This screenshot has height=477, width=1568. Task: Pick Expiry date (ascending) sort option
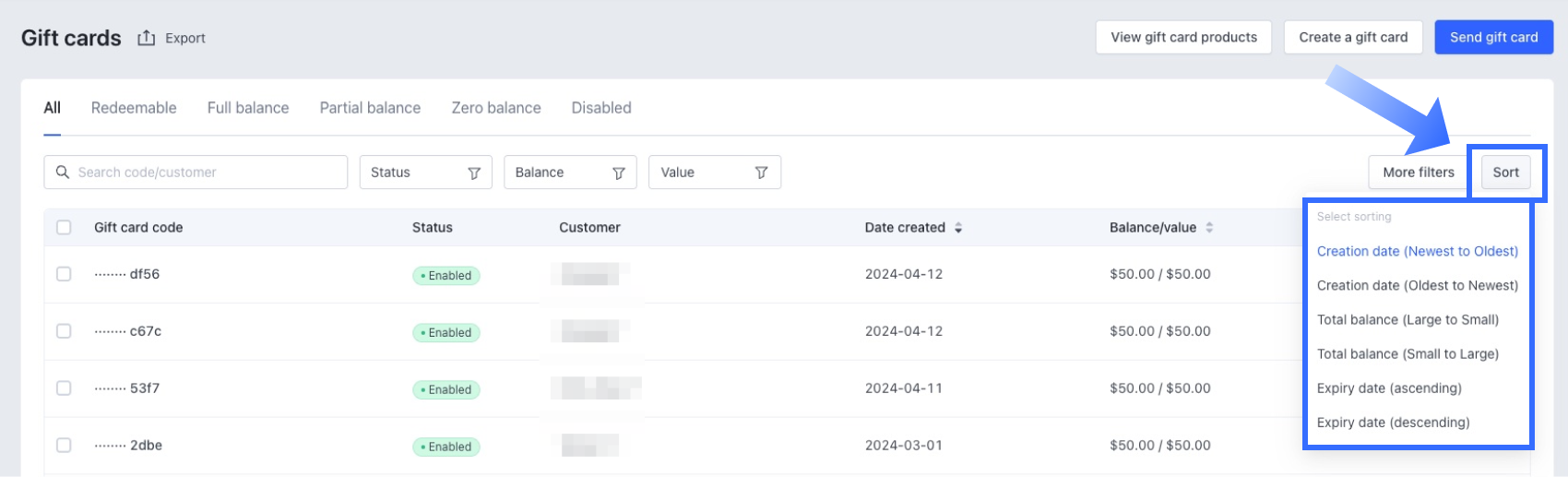pos(1389,388)
